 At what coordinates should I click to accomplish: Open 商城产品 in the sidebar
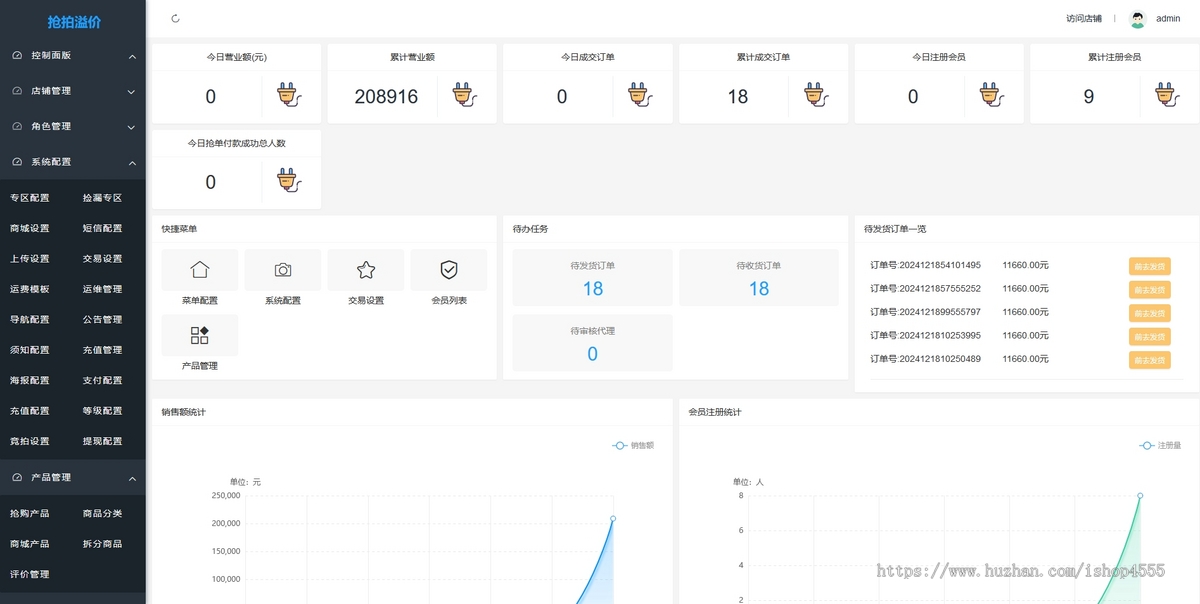tap(30, 544)
